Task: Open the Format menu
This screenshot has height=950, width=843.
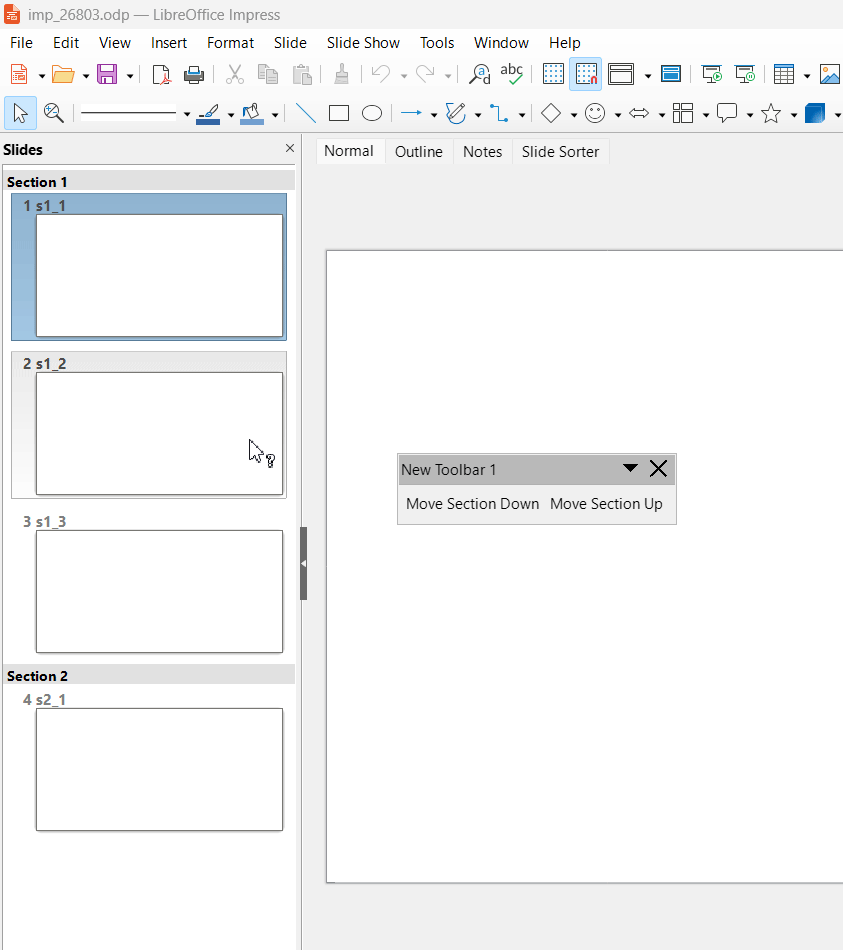Action: (230, 43)
